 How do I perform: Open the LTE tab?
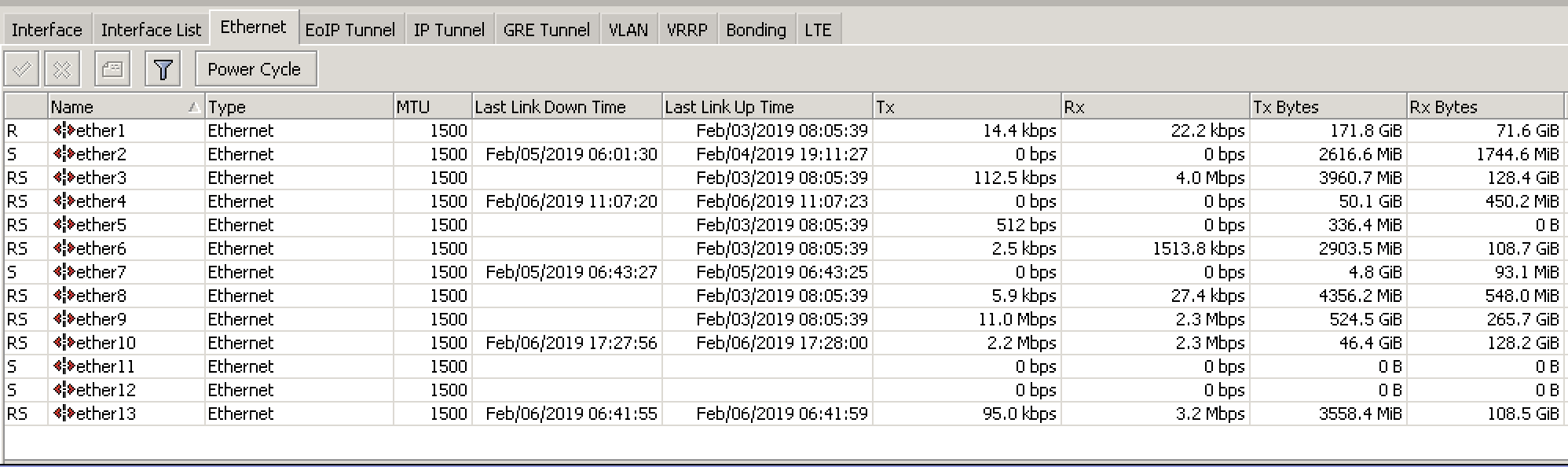point(818,30)
